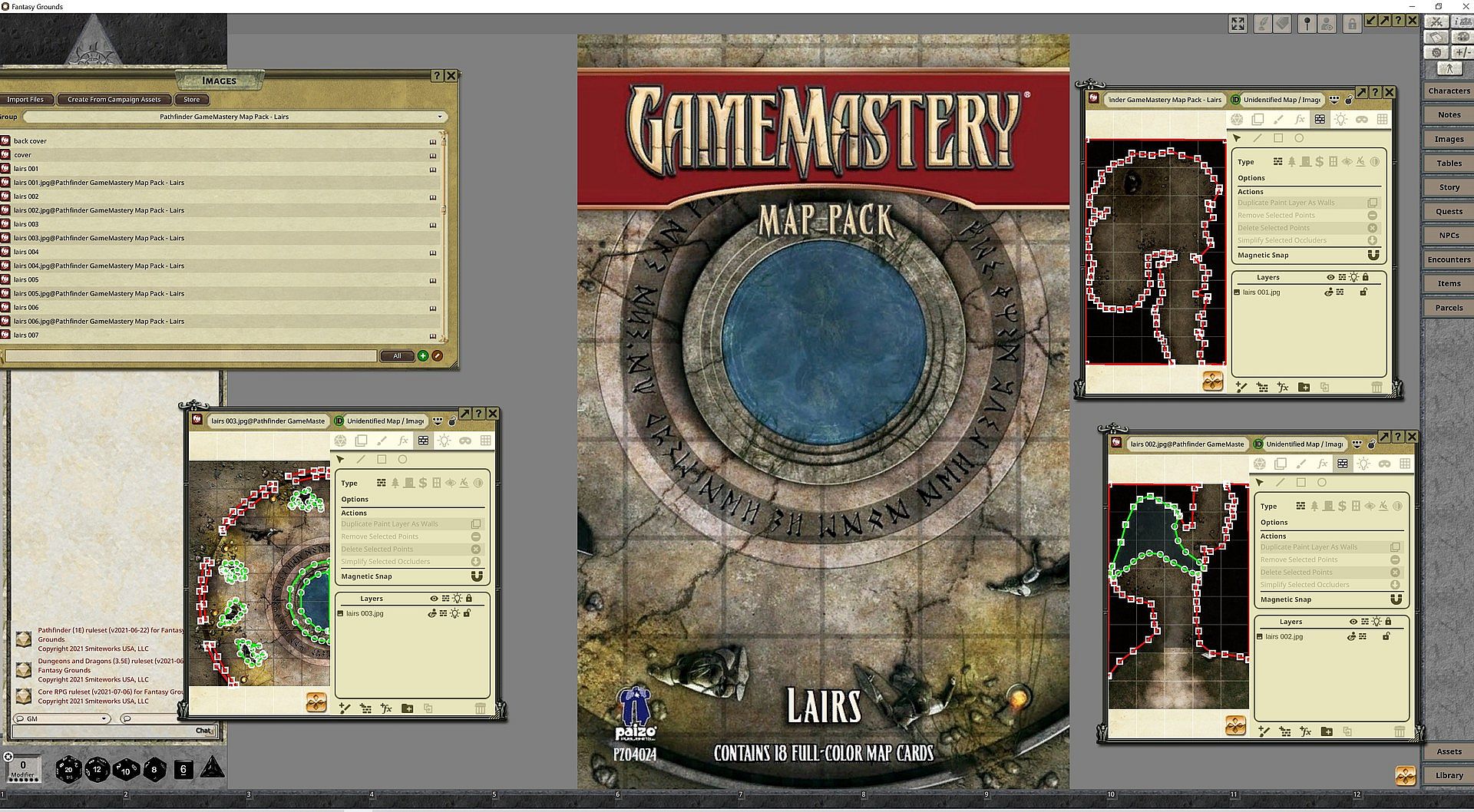Click the help button of the Images window
This screenshot has width=1474, height=812.
point(437,75)
